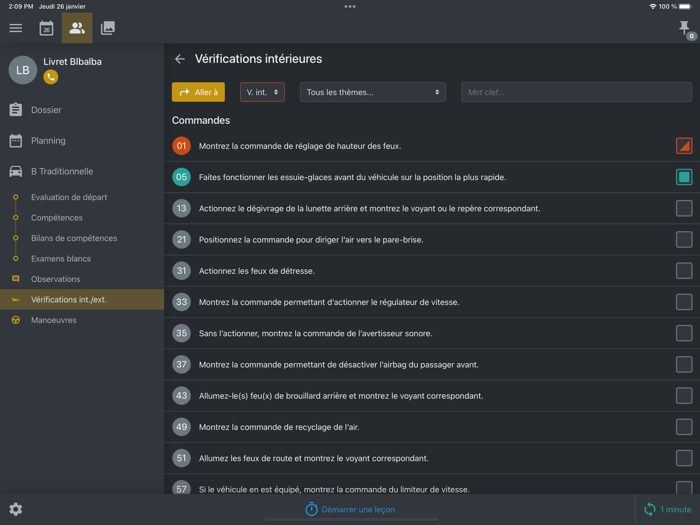Select question number 21 badge

click(181, 240)
